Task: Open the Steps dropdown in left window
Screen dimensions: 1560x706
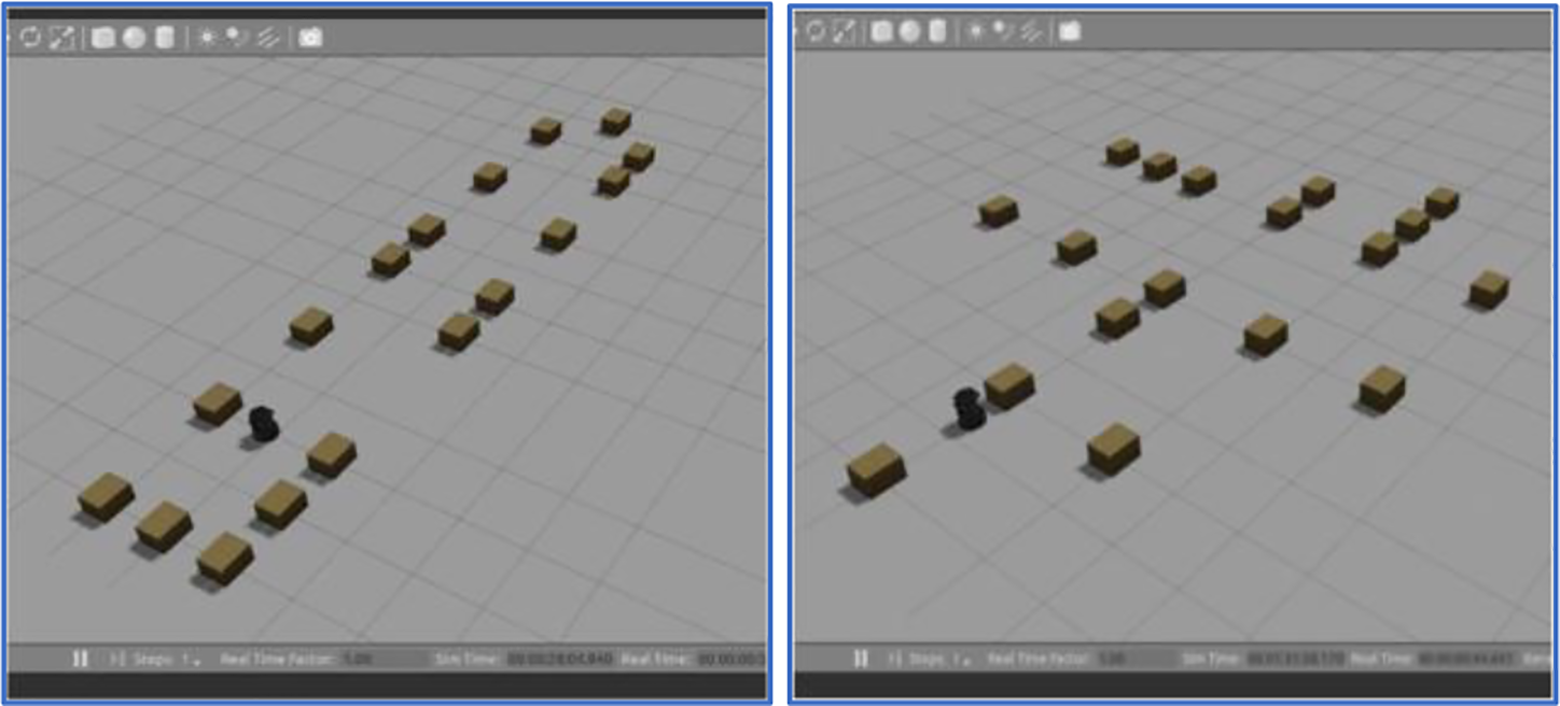Action: [196, 660]
